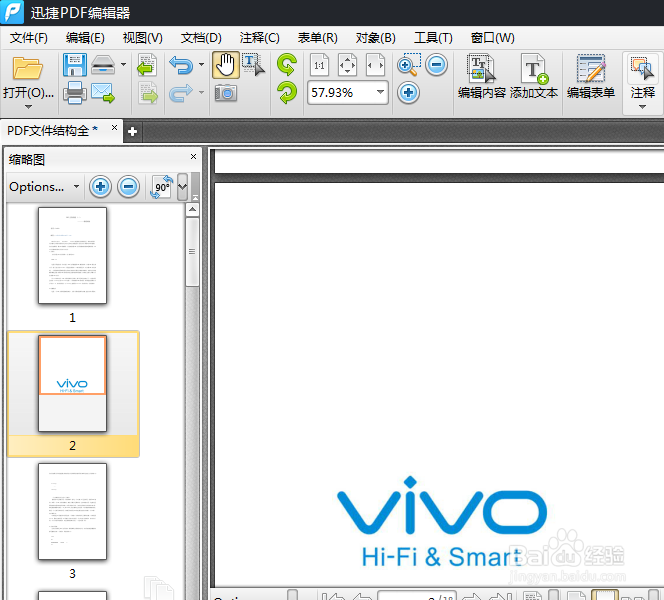The image size is (664, 600).
Task: Click the snapshot camera tool
Action: (226, 93)
